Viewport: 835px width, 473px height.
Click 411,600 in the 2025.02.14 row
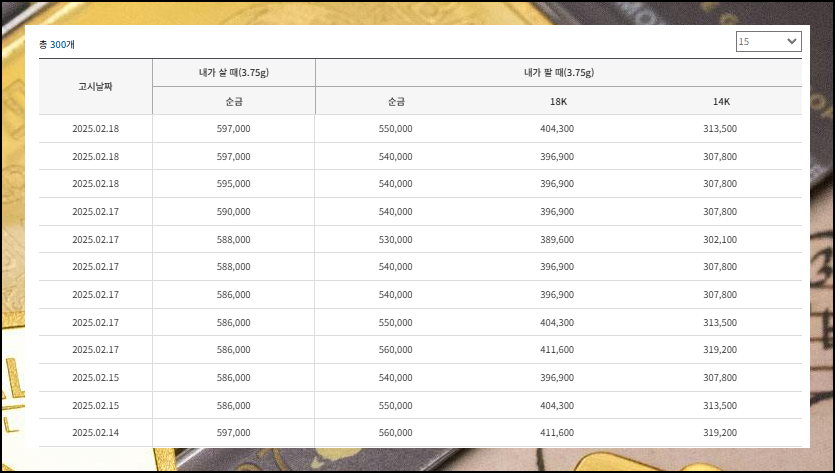click(557, 433)
